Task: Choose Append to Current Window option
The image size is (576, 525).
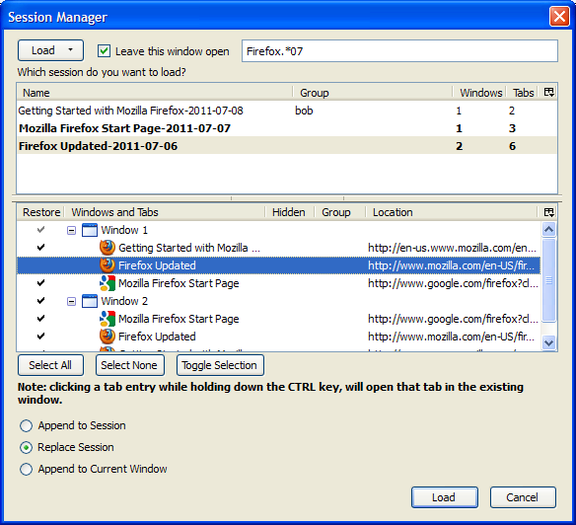Action: coord(26,469)
